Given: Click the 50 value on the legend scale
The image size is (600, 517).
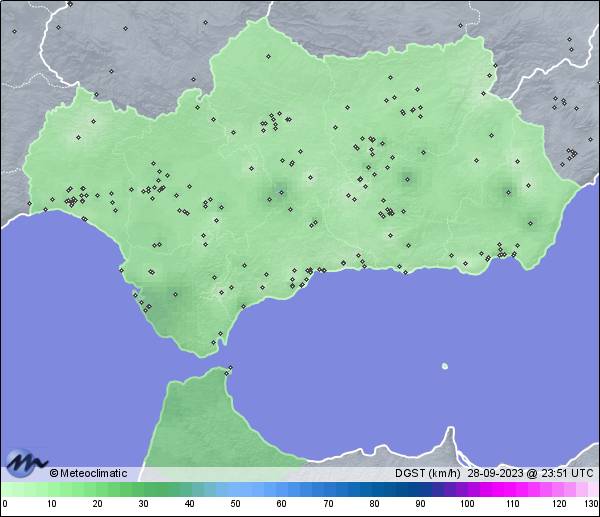Looking at the screenshot, I should tap(235, 503).
